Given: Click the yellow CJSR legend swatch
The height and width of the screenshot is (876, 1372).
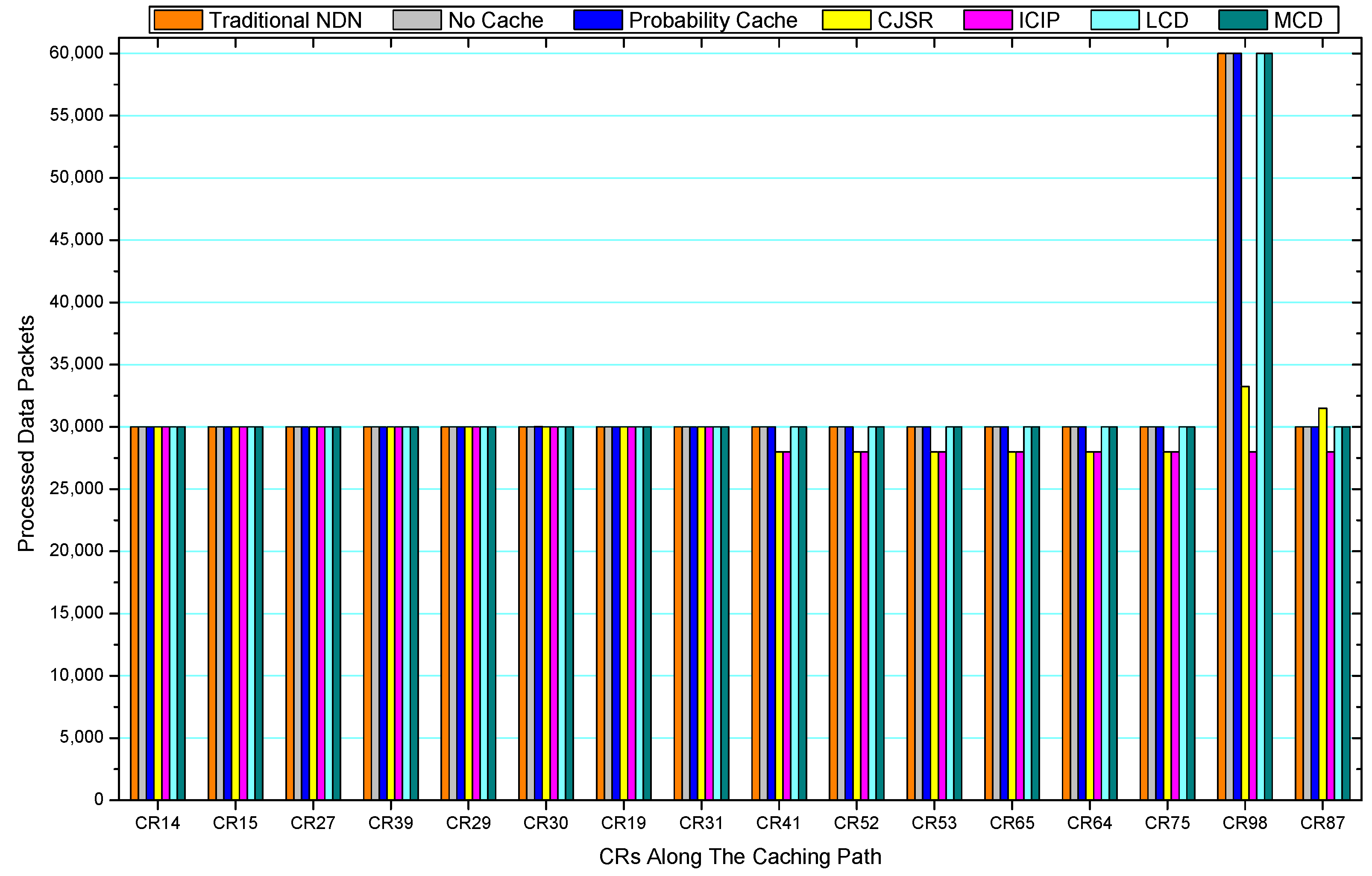Looking at the screenshot, I should pos(846,20).
